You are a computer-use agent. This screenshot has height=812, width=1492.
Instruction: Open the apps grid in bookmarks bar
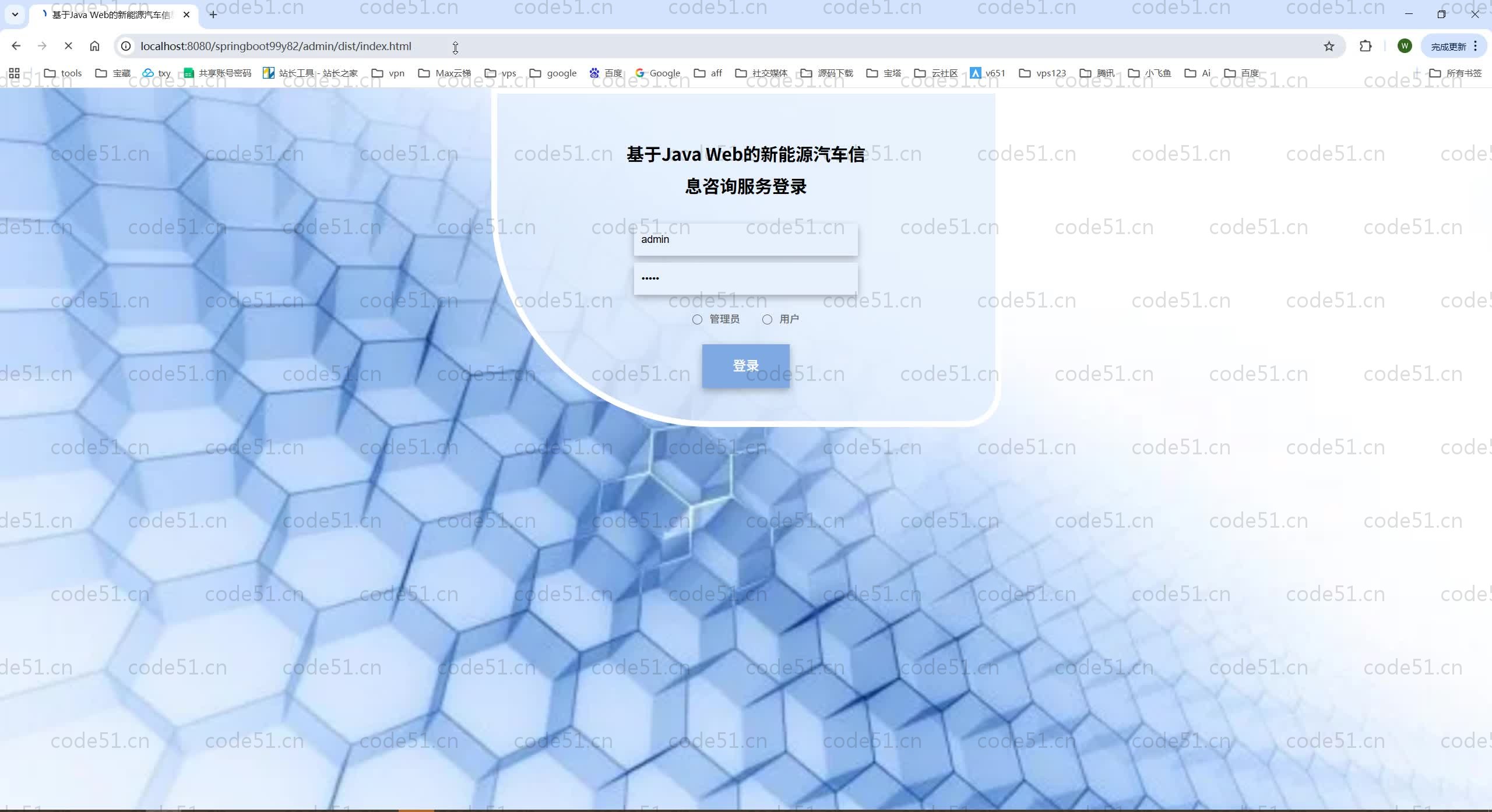coord(15,73)
